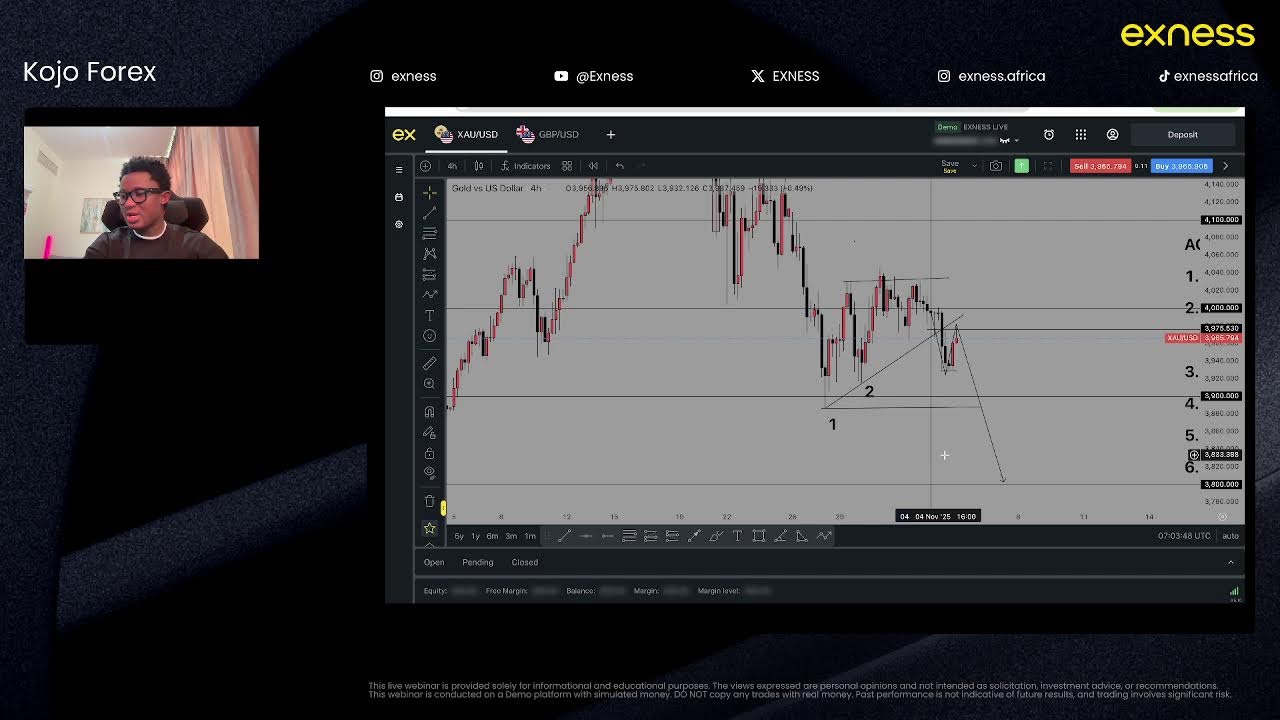Select the Text annotation tool

click(429, 315)
